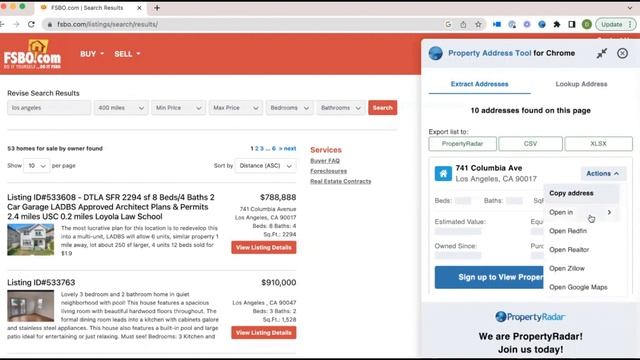Open the Sort by Distance (ASC) dropdown
The height and width of the screenshot is (360, 640).
(266, 166)
